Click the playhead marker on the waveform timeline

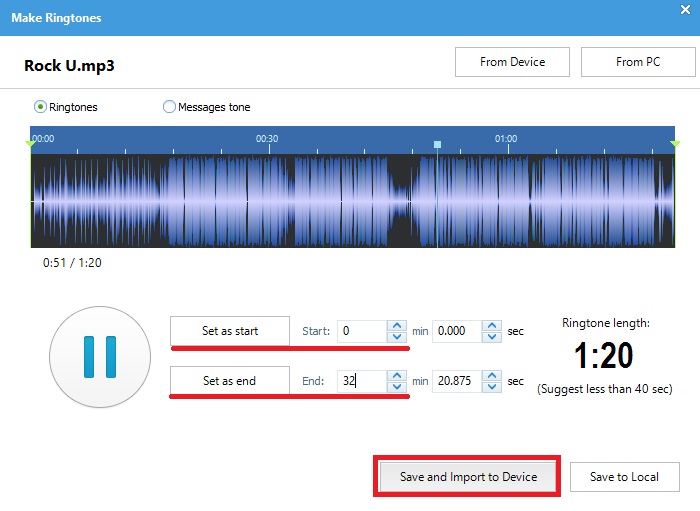pyautogui.click(x=437, y=145)
